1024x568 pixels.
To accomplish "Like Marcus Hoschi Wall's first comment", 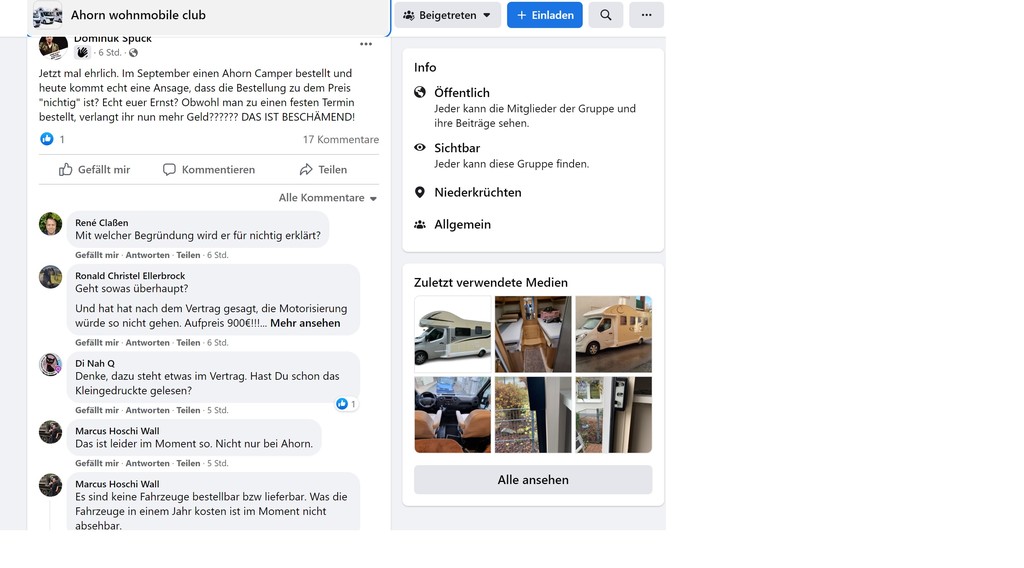I will pos(97,464).
